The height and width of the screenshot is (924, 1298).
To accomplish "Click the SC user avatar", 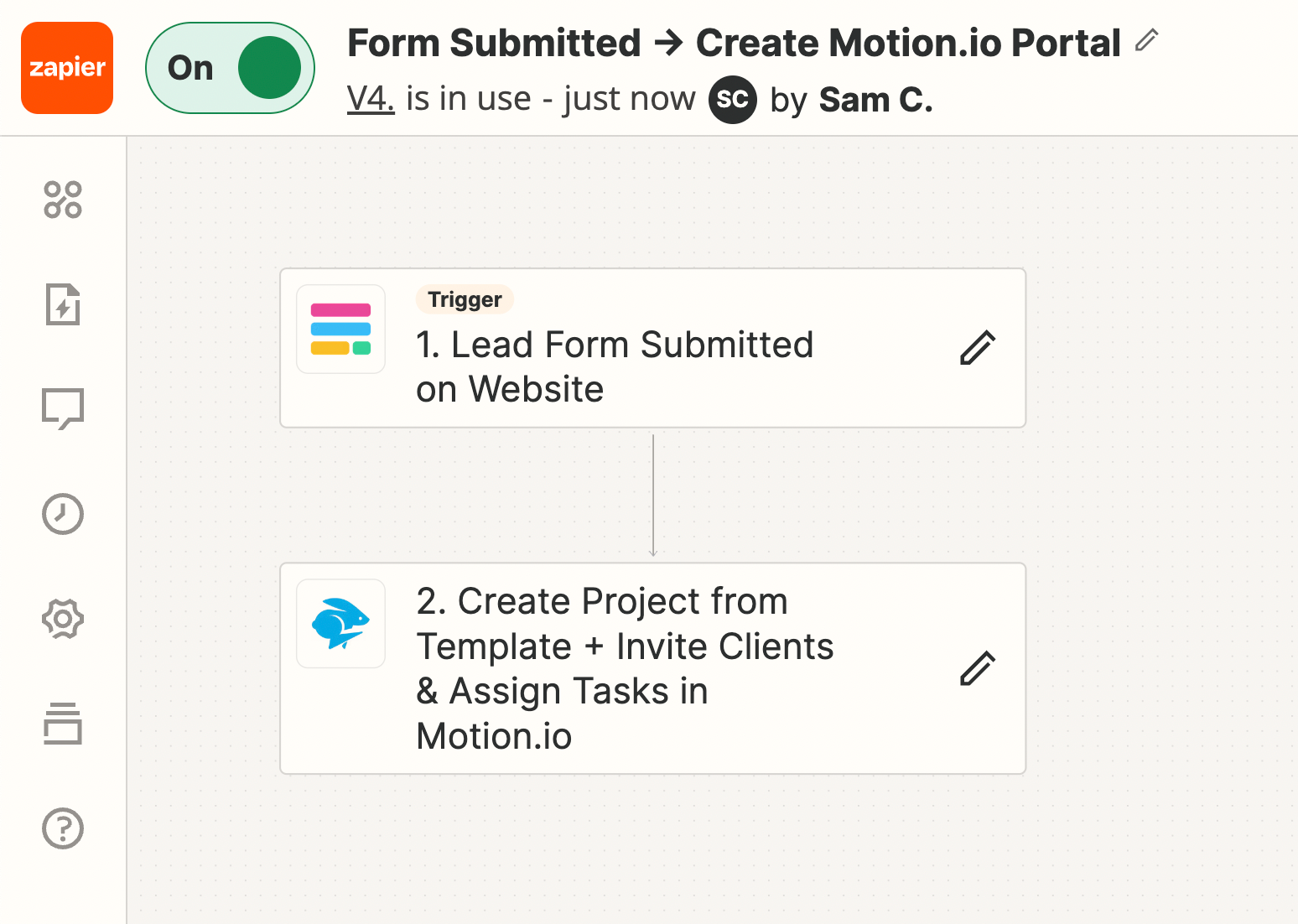I will coord(732,100).
